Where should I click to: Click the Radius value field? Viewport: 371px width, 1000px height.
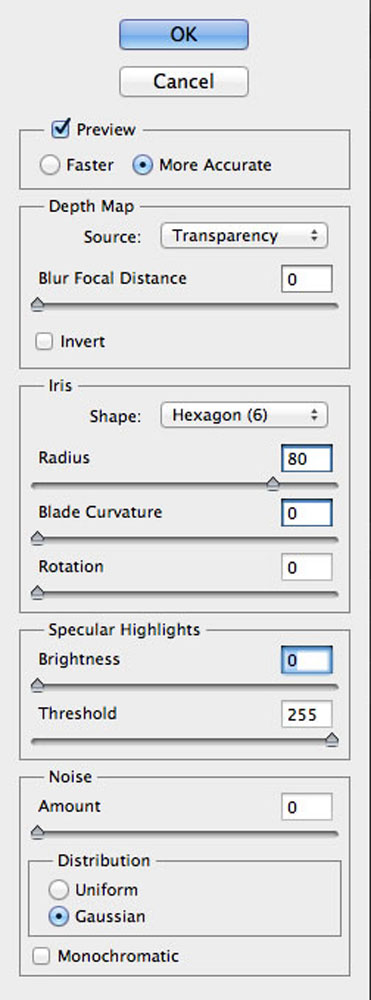click(307, 459)
